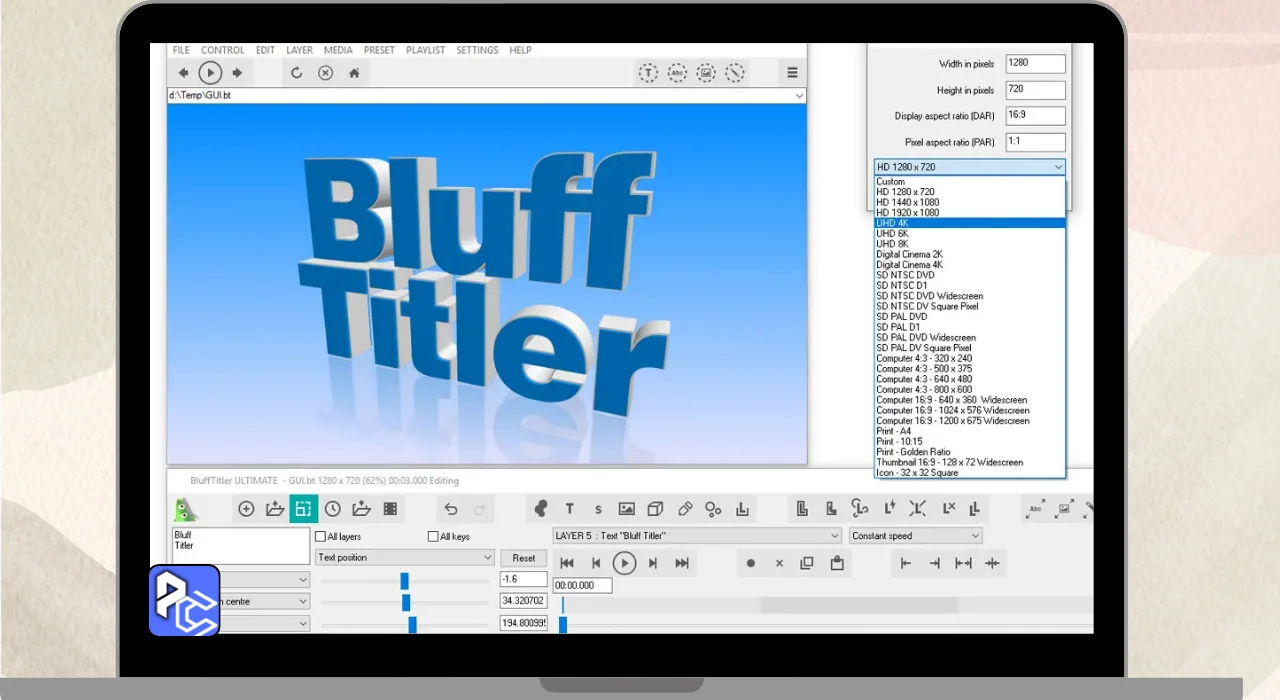Click the copy keys icon
The image size is (1280, 700).
(807, 564)
